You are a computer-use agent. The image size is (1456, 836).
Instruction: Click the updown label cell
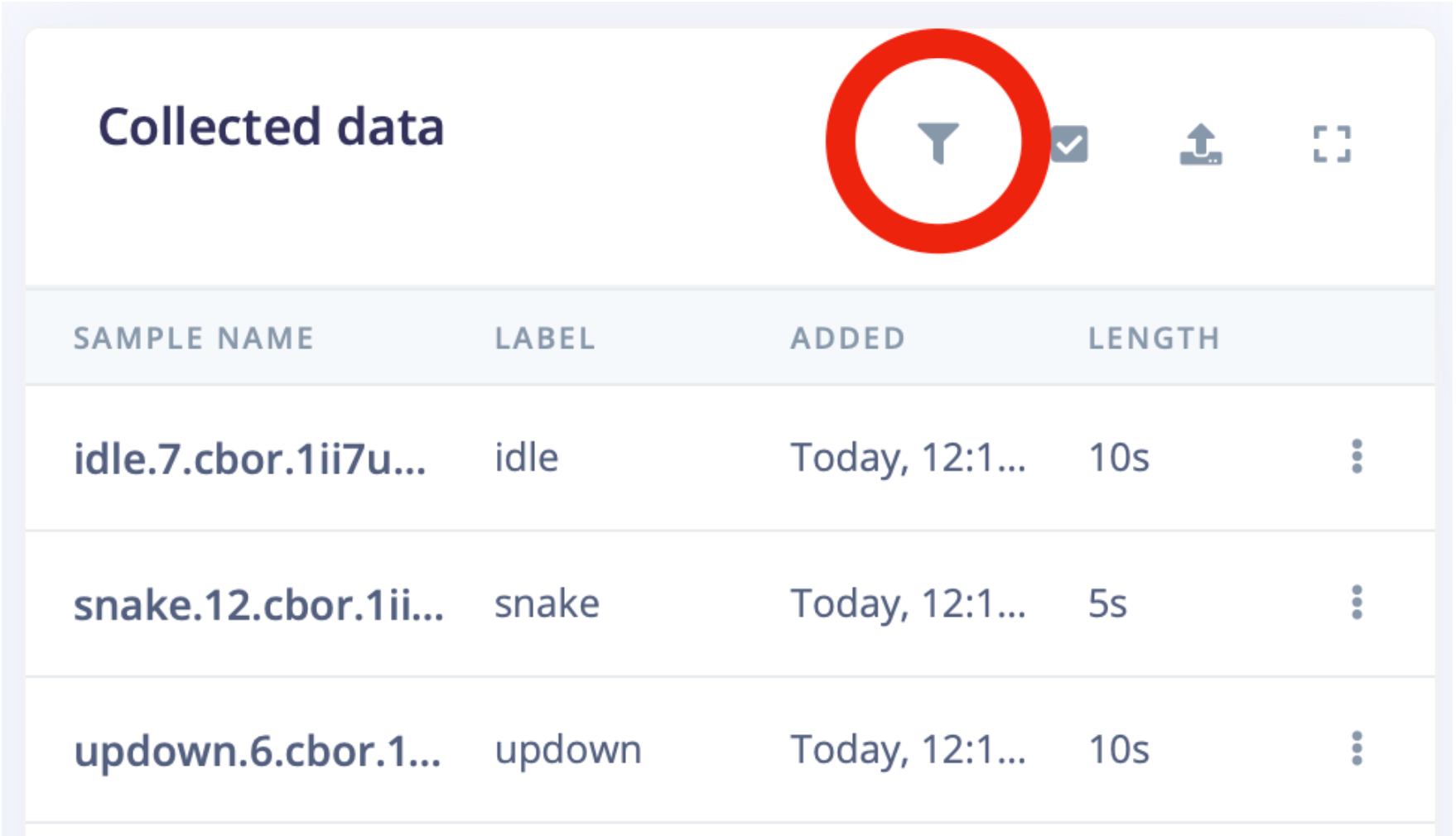point(568,750)
